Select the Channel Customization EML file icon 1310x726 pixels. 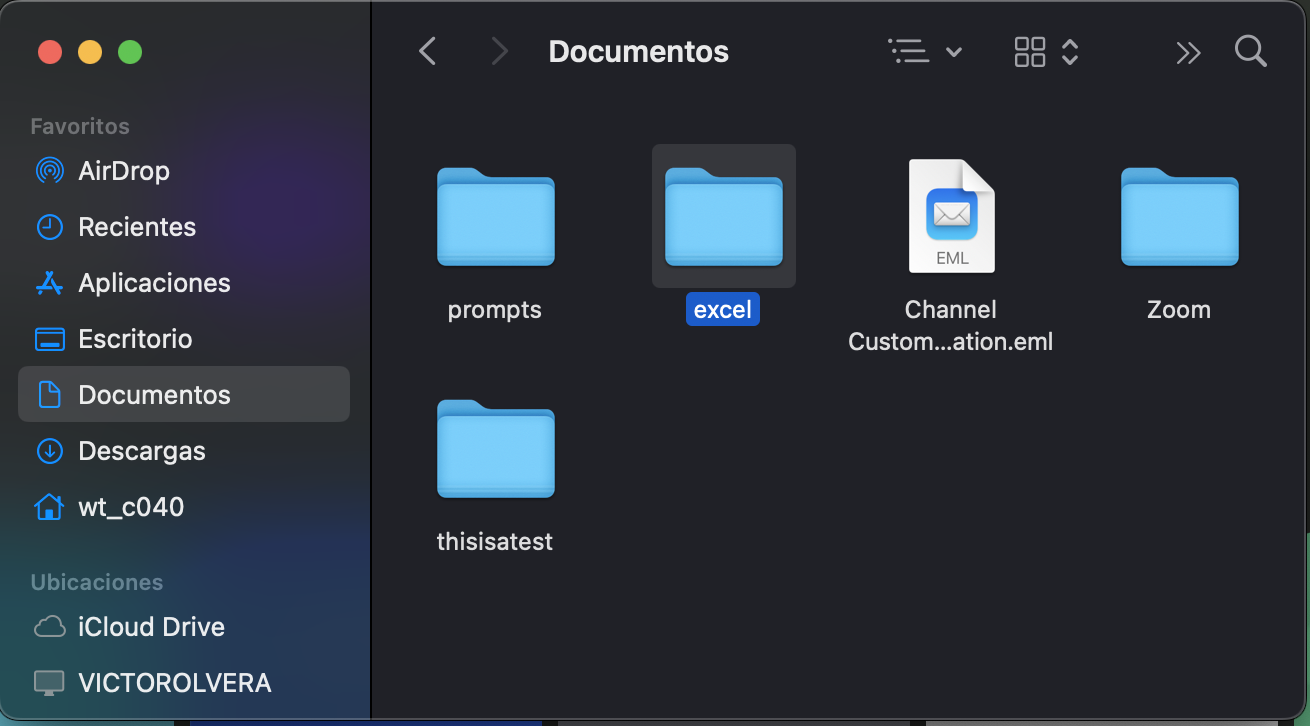951,216
